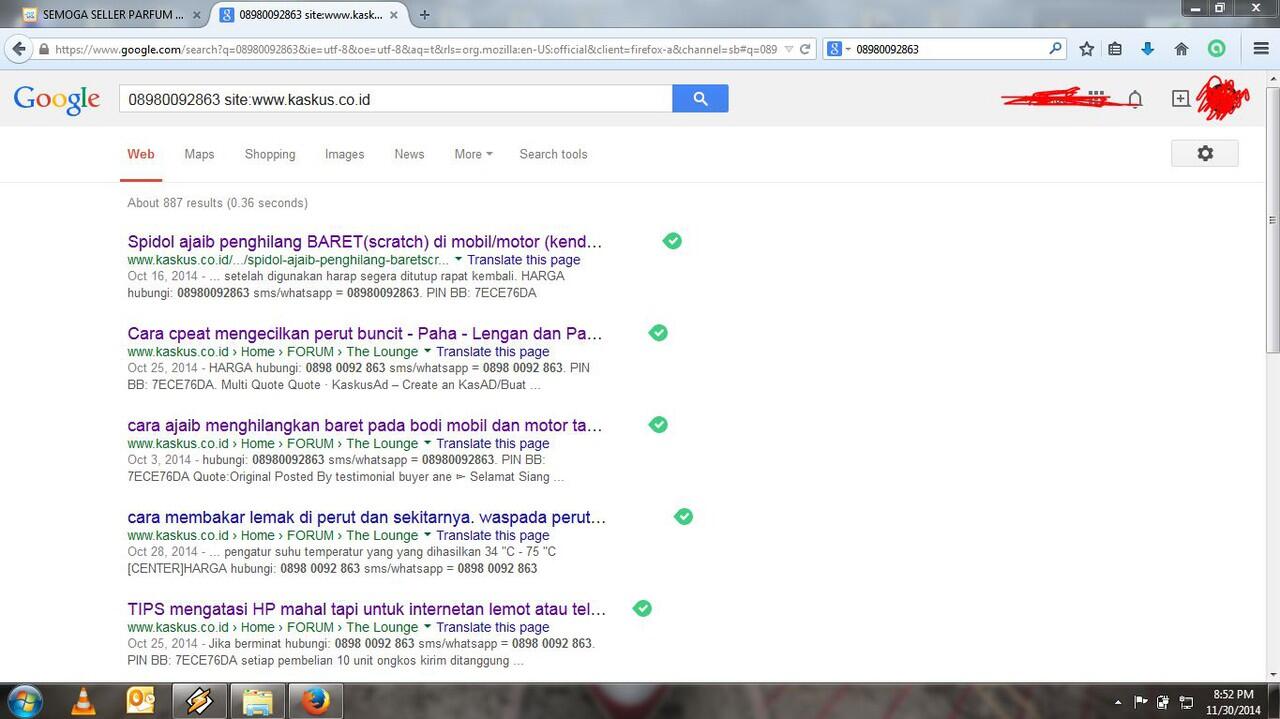This screenshot has height=719, width=1280.
Task: Click the page vertical scrollbar
Action: 1272,220
